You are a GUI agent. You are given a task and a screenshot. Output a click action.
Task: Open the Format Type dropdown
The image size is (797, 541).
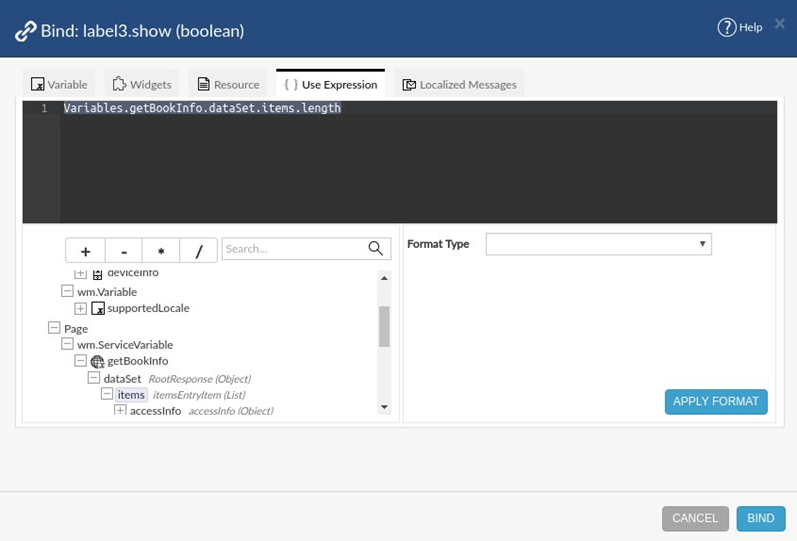pos(598,244)
